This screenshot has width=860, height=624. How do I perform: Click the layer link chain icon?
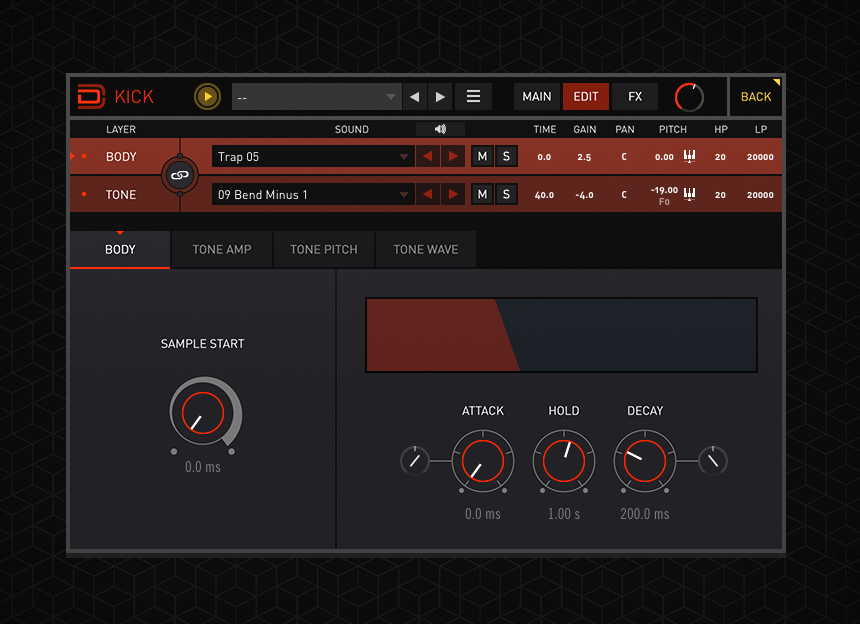coord(179,175)
